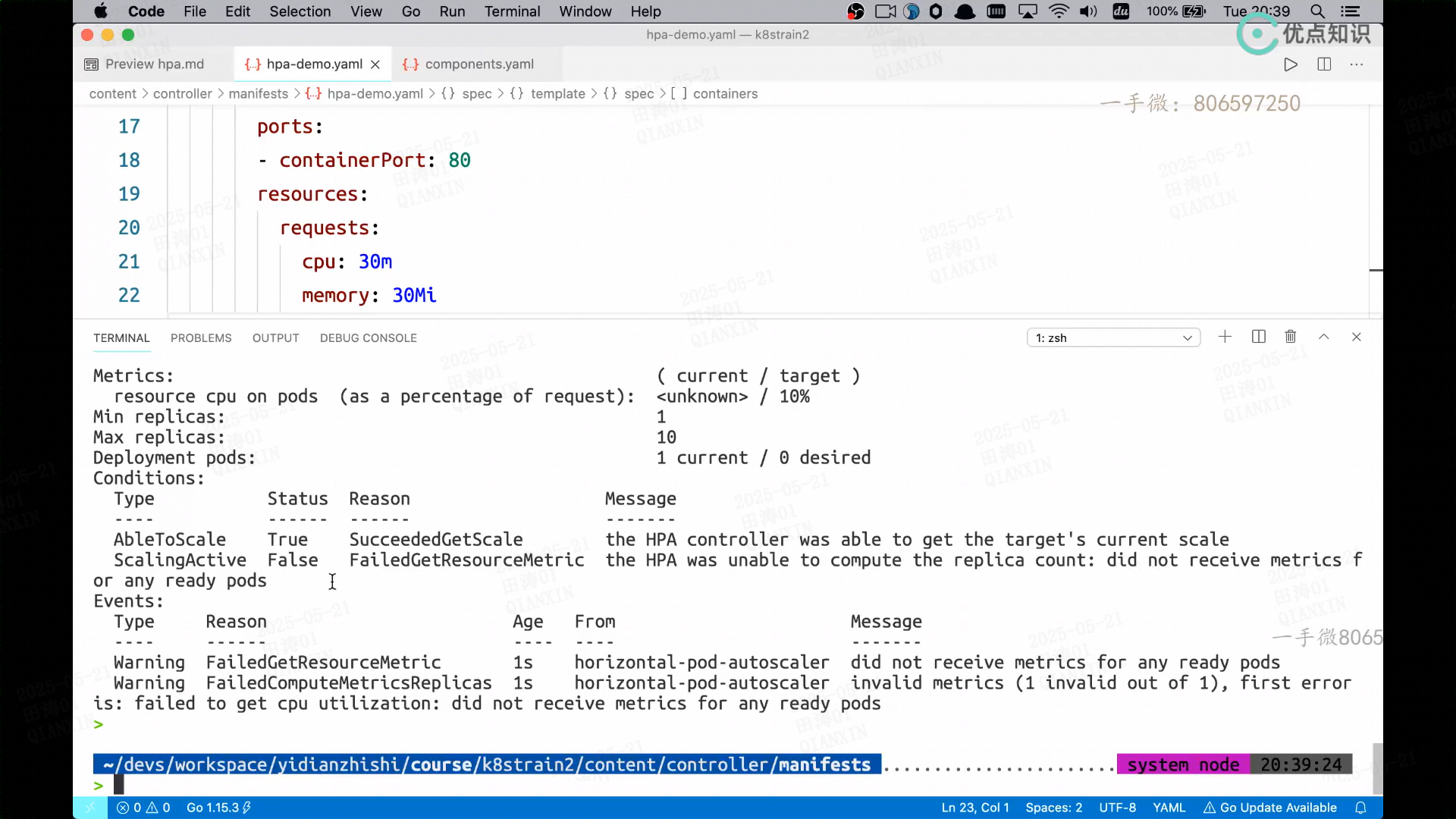Screen dimensions: 1456x819
Task: Split the terminal panel
Action: tap(1259, 337)
